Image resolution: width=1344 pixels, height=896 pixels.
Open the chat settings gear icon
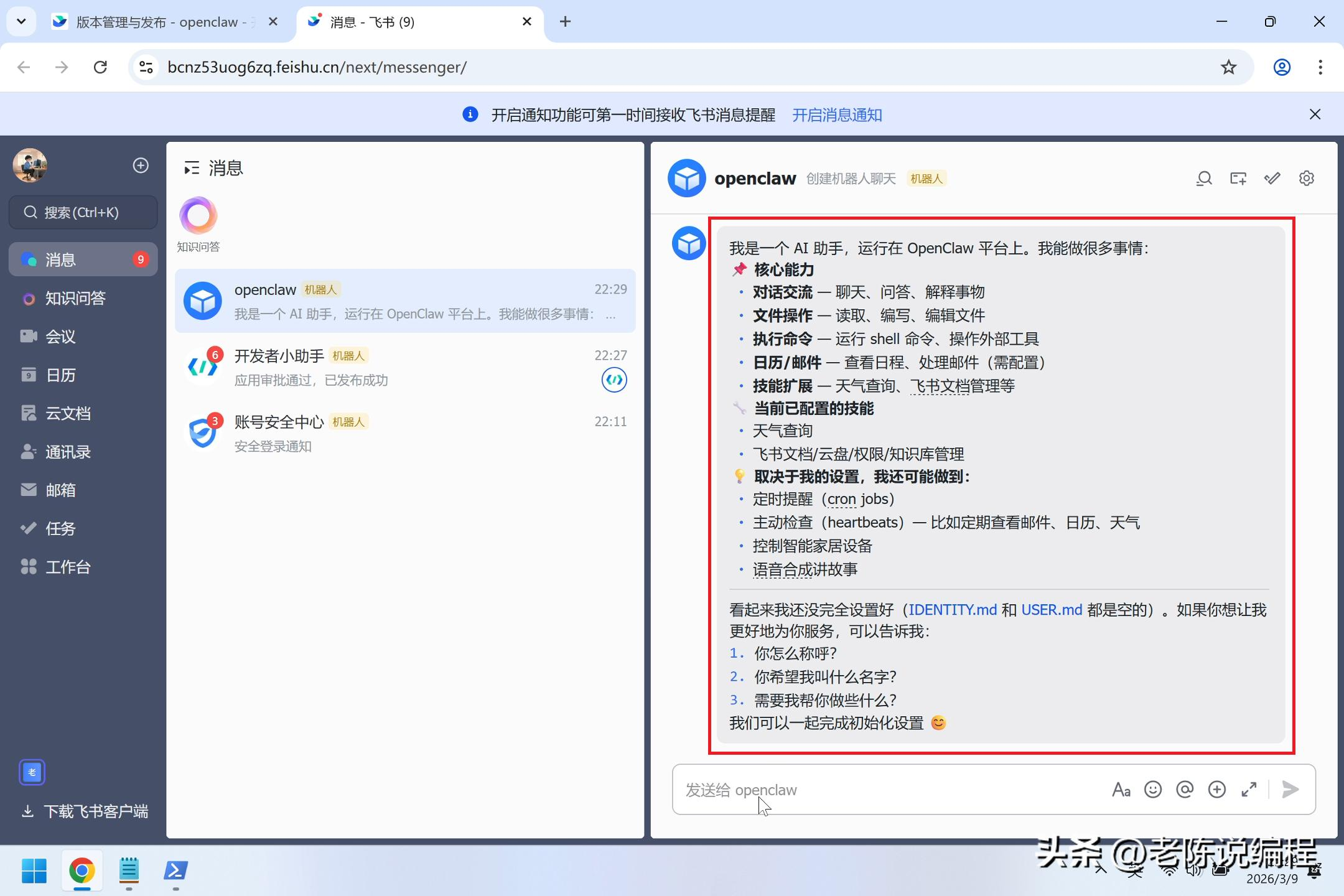(x=1306, y=179)
